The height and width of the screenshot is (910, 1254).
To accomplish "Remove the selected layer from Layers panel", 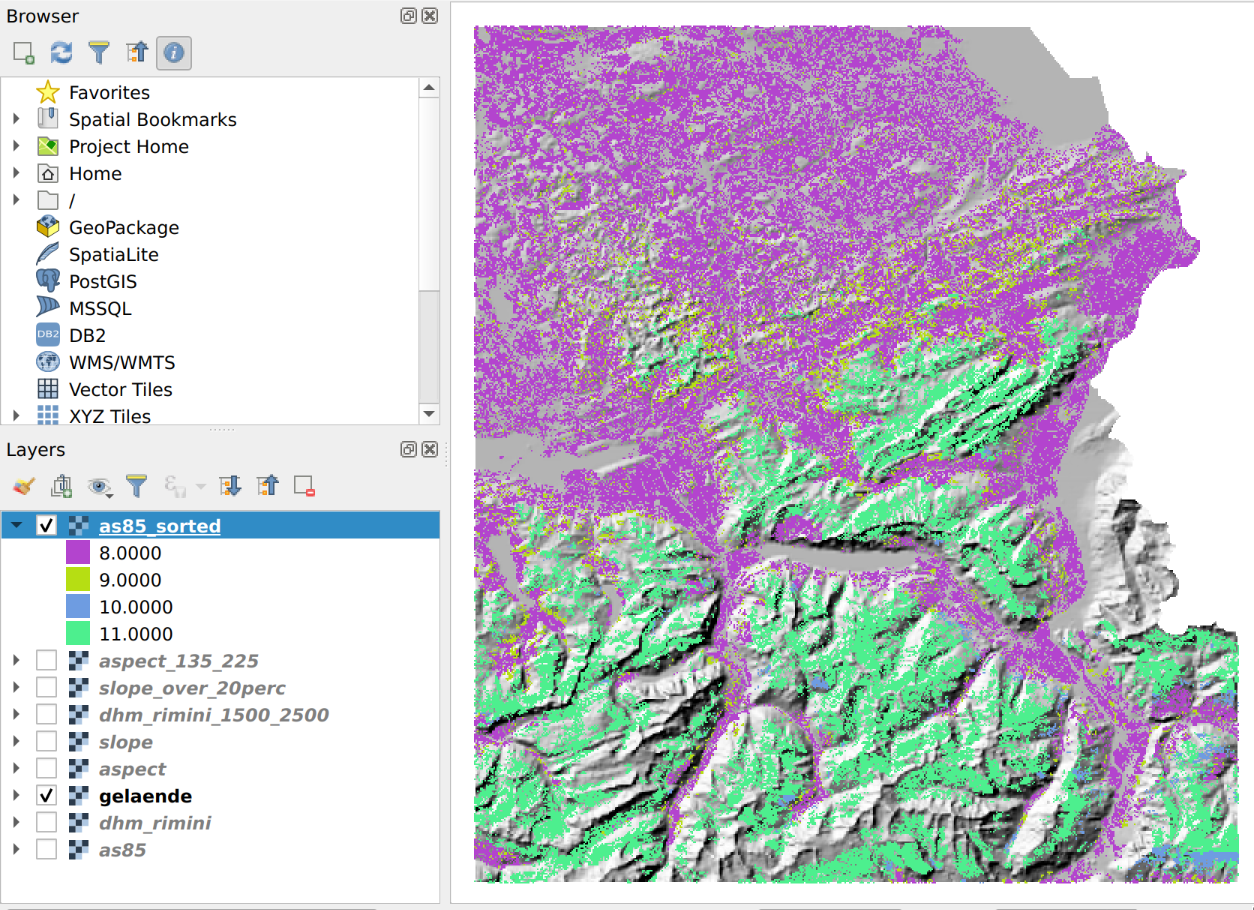I will pyautogui.click(x=305, y=487).
